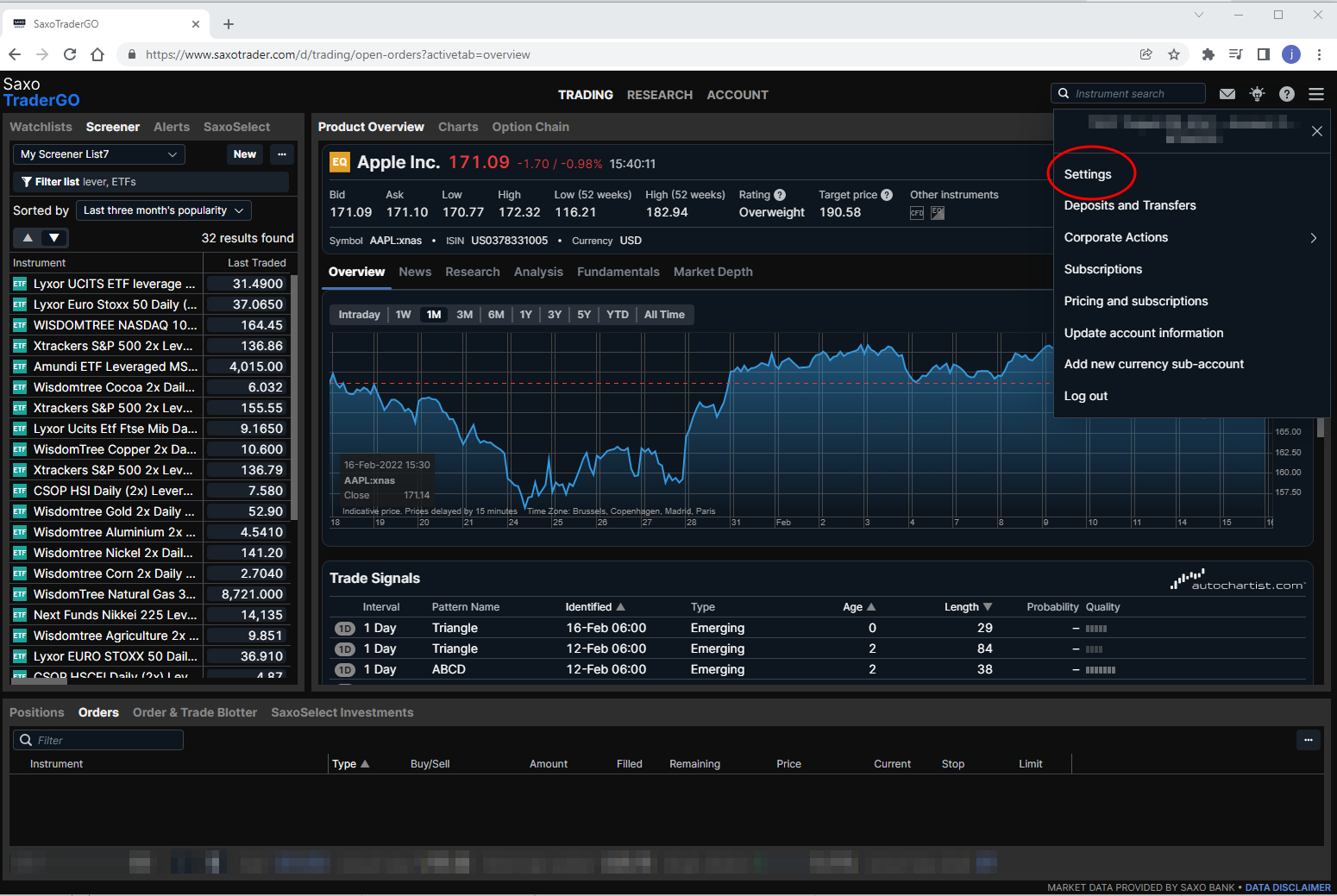
Task: Open the Market Depth tab
Action: coord(713,272)
